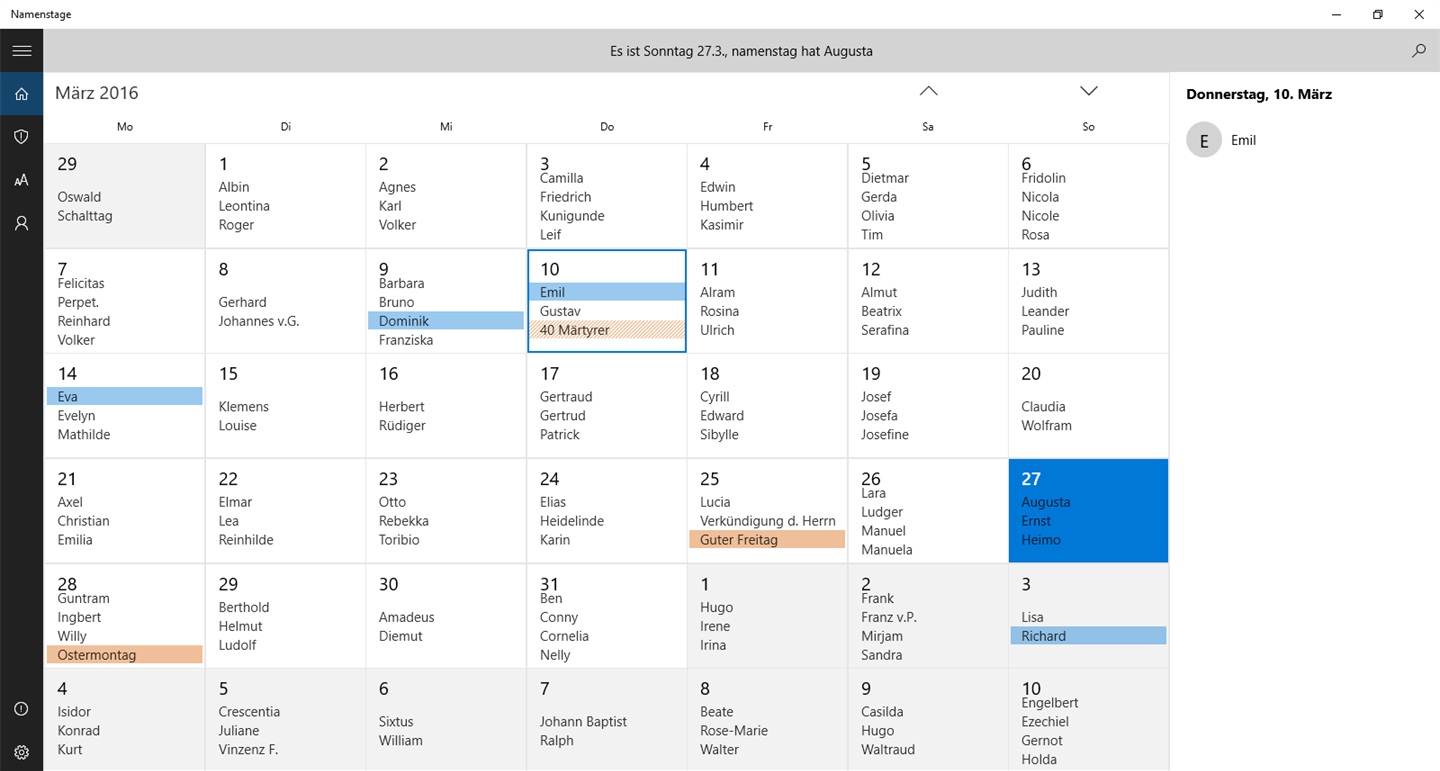Image resolution: width=1440 pixels, height=771 pixels.
Task: Select Richard name on April 3
Action: click(x=1088, y=636)
